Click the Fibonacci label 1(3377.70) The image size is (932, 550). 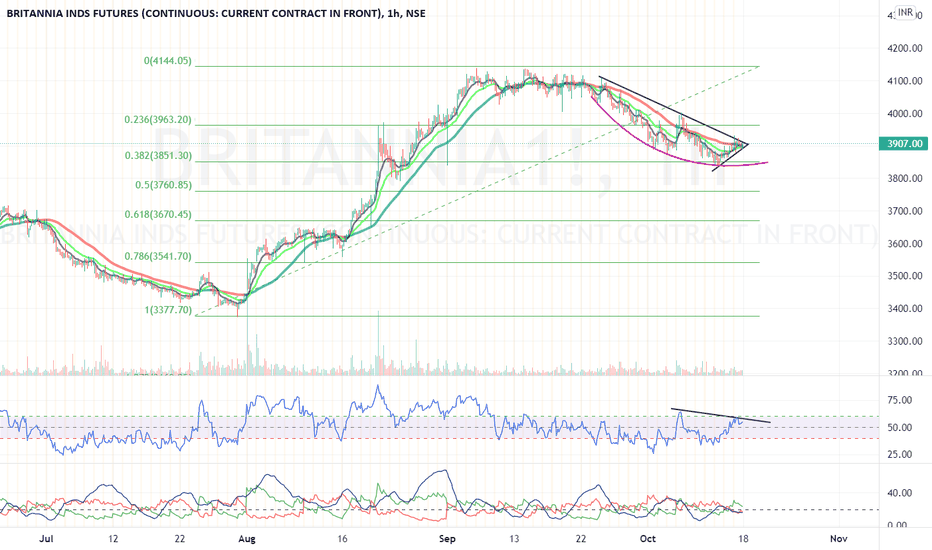168,310
